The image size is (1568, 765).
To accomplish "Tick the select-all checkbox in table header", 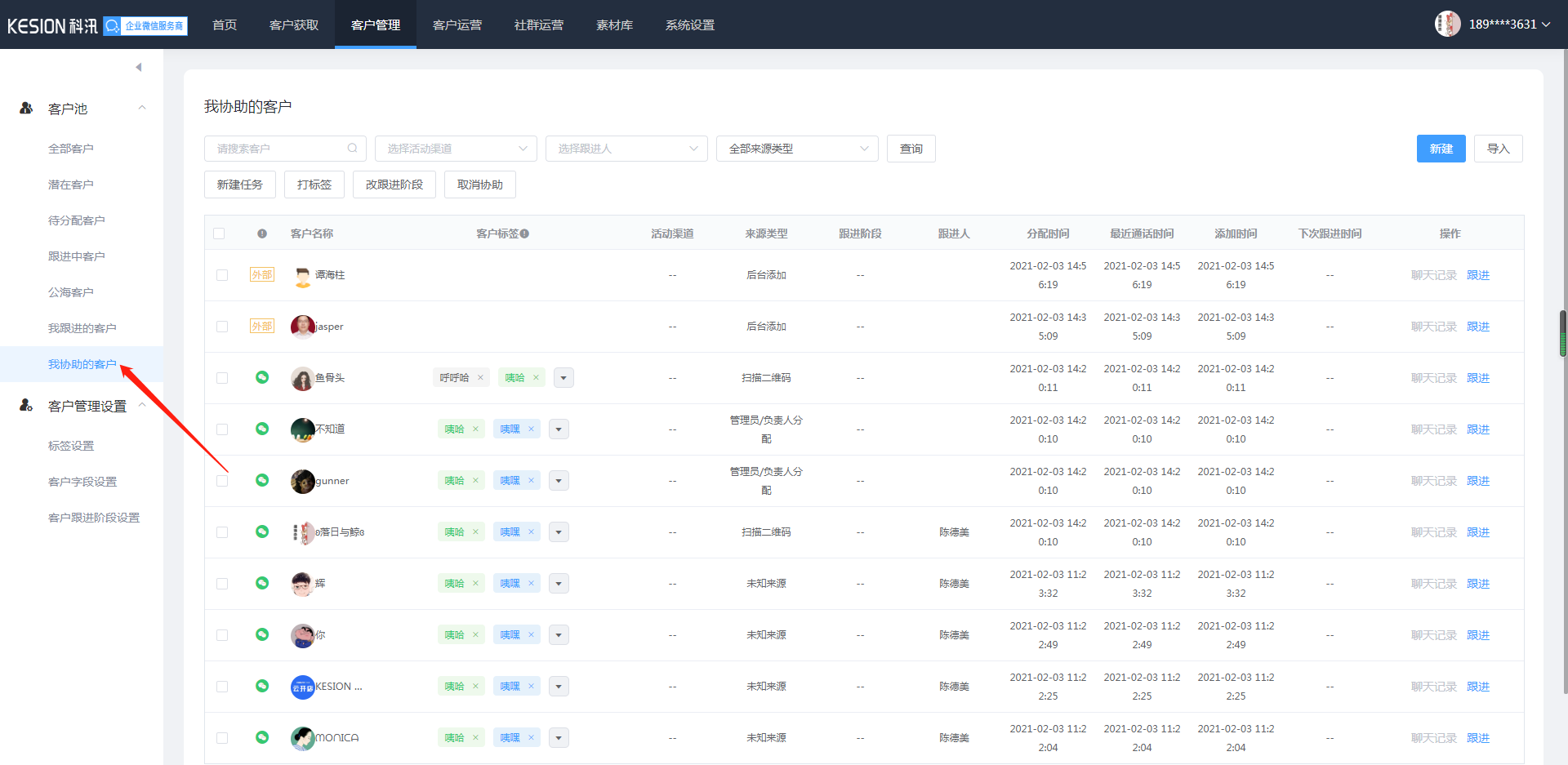I will click(x=219, y=234).
